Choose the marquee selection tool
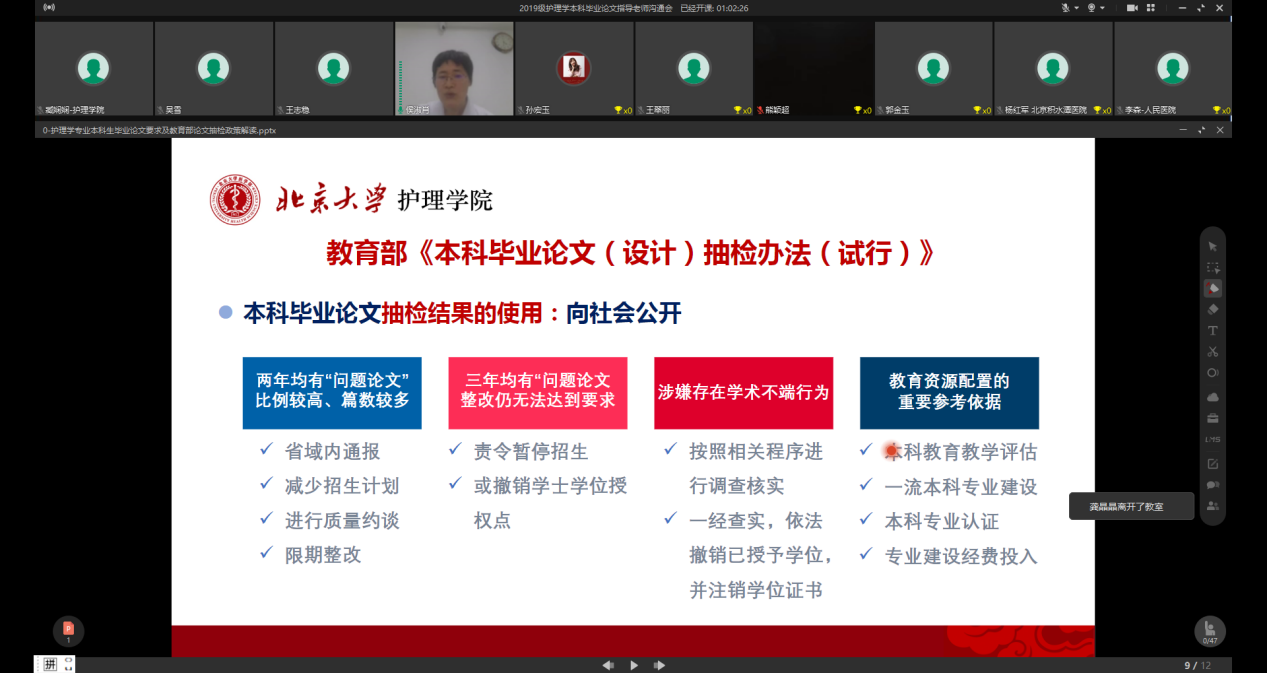The image size is (1267, 673). (x=1212, y=267)
